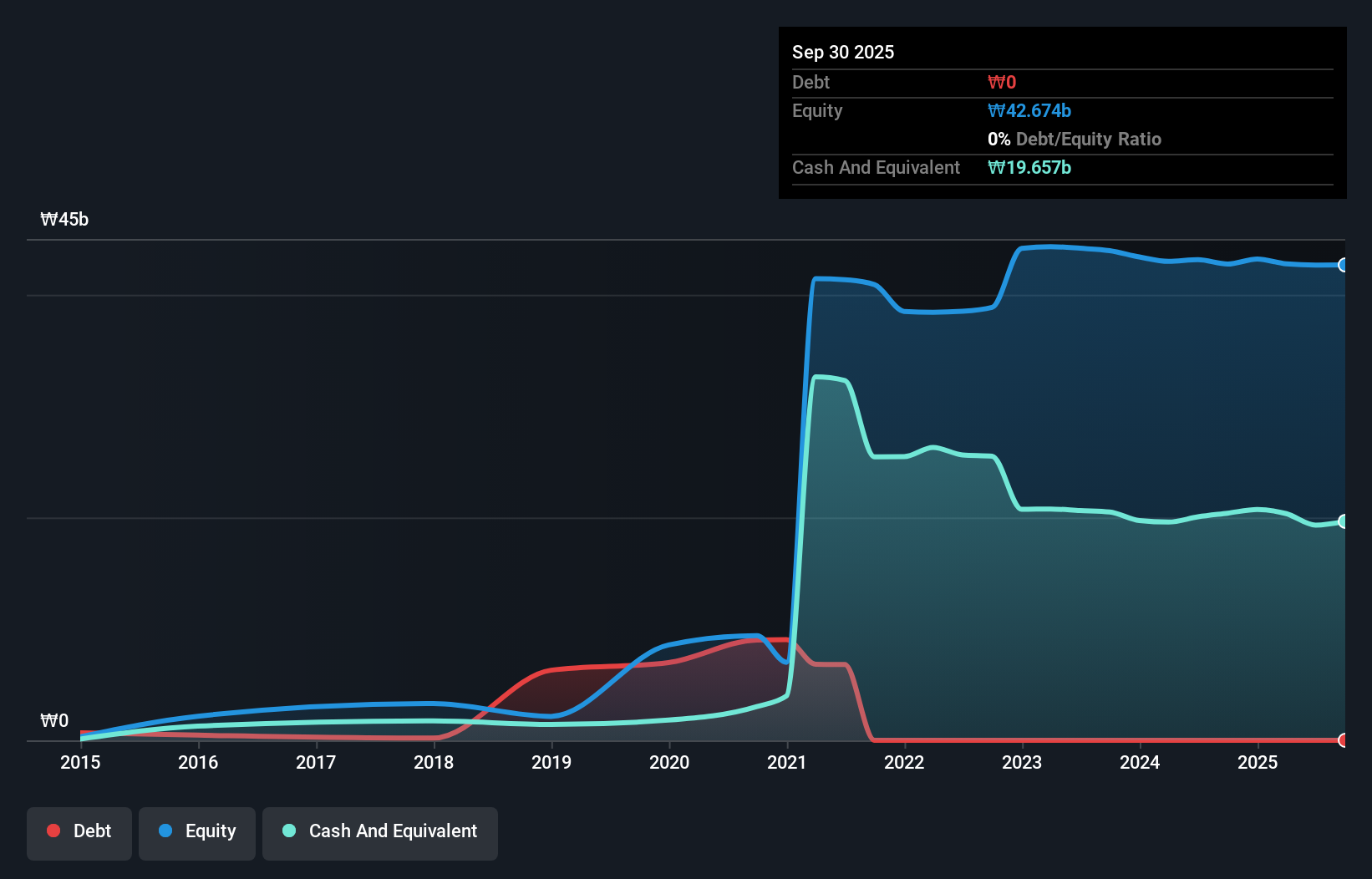Toggle the Equity series visibility
Image resolution: width=1372 pixels, height=879 pixels.
click(197, 831)
